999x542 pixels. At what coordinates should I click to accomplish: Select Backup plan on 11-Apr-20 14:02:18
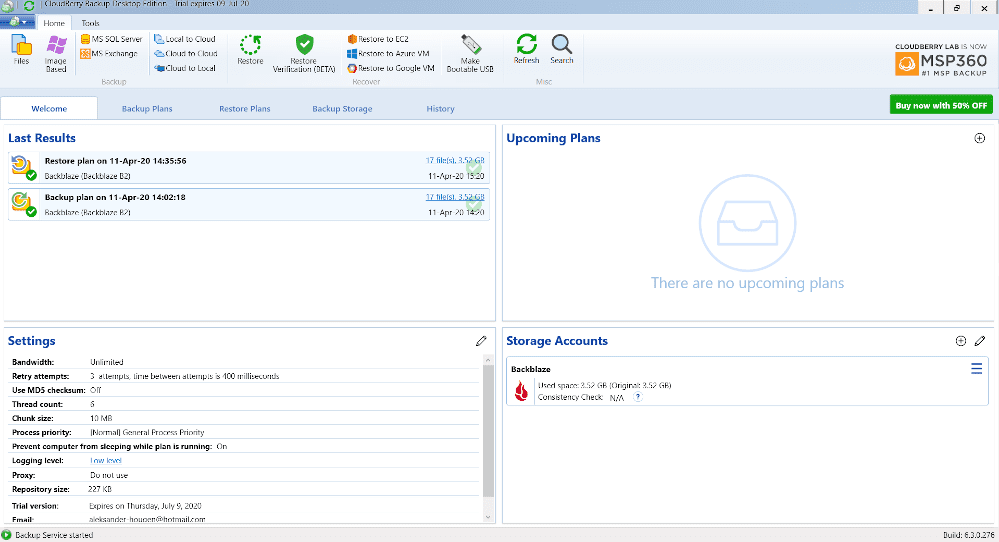(249, 204)
